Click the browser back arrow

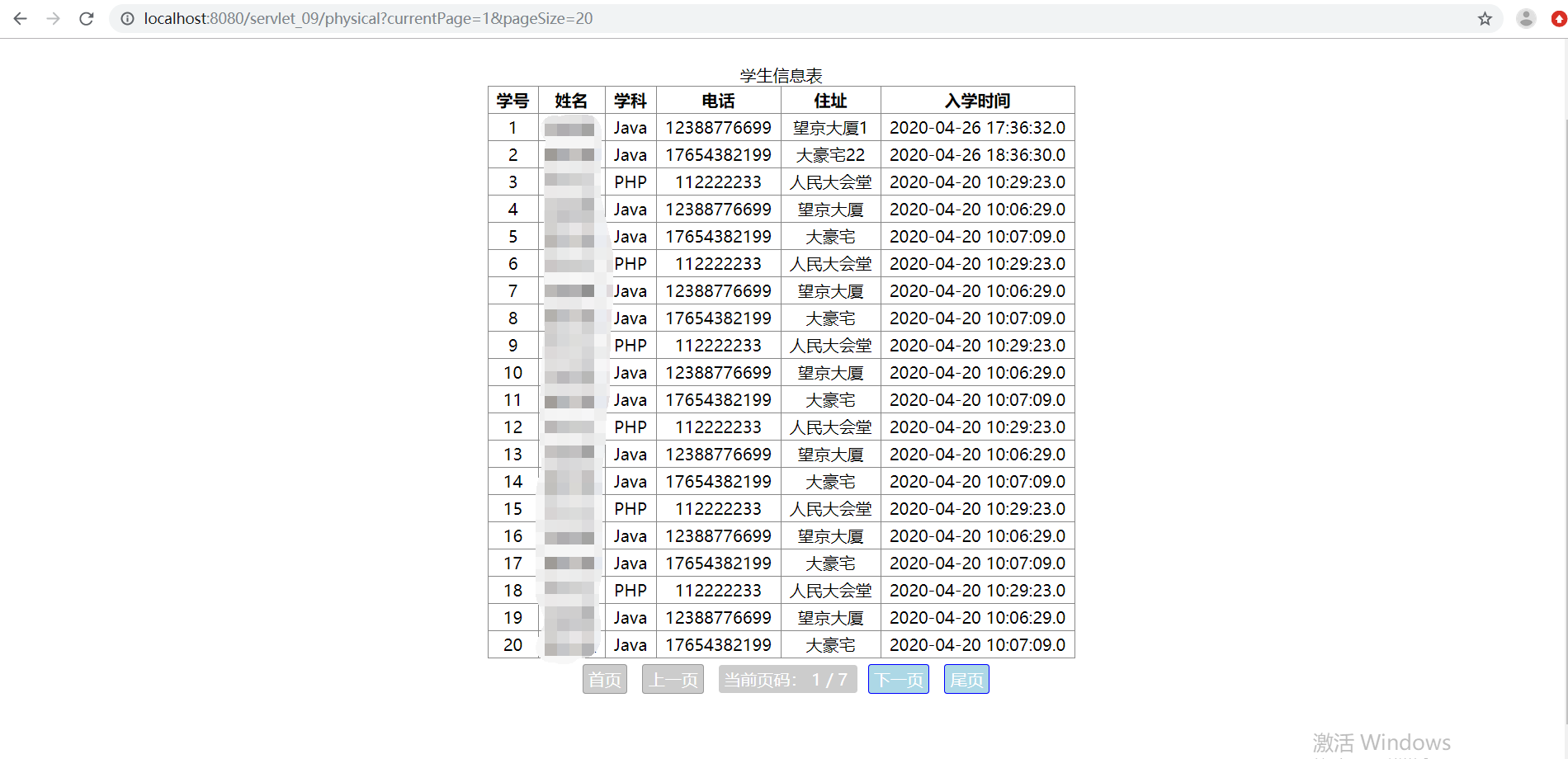[x=21, y=18]
